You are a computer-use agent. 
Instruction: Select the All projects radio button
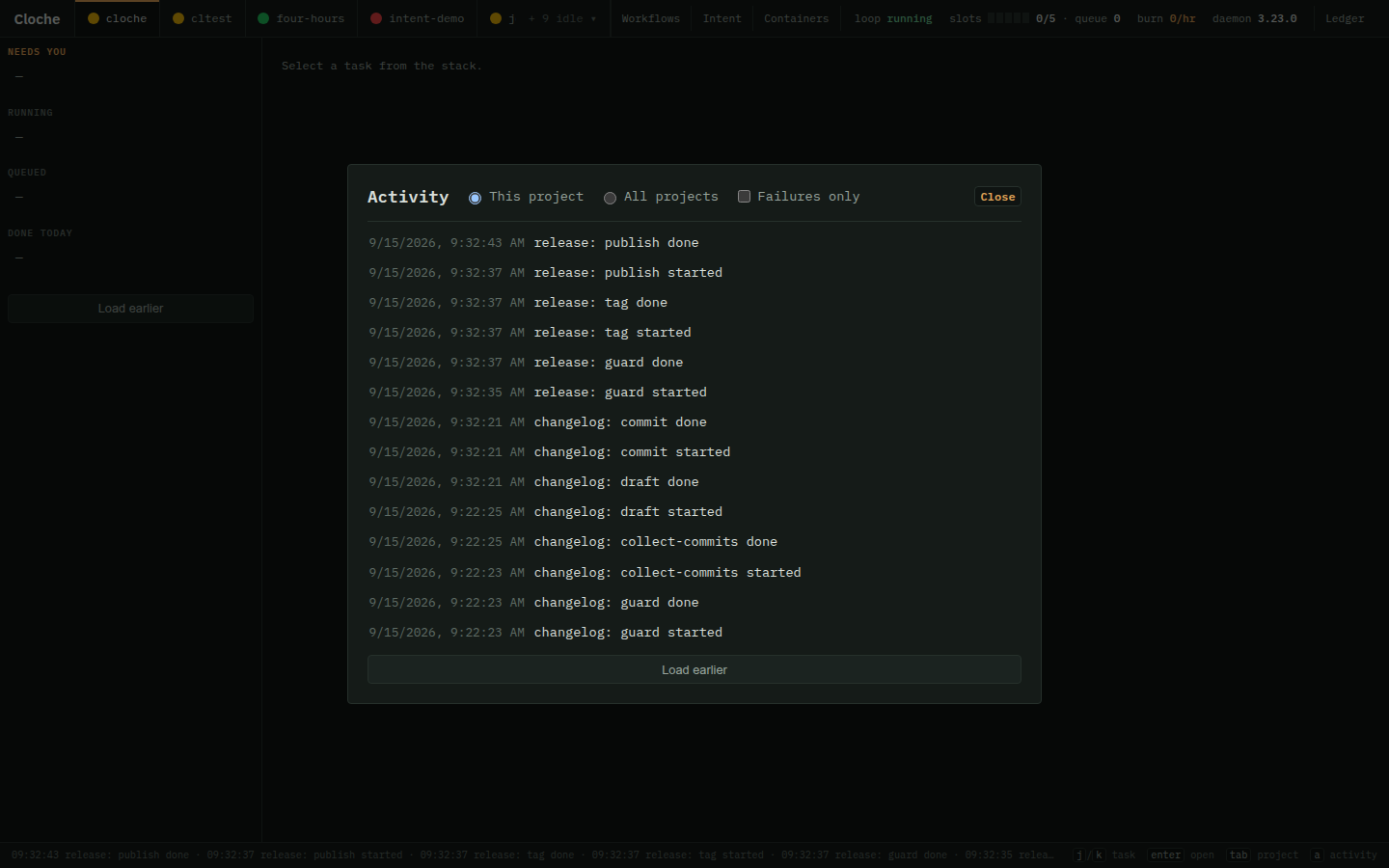[610, 198]
